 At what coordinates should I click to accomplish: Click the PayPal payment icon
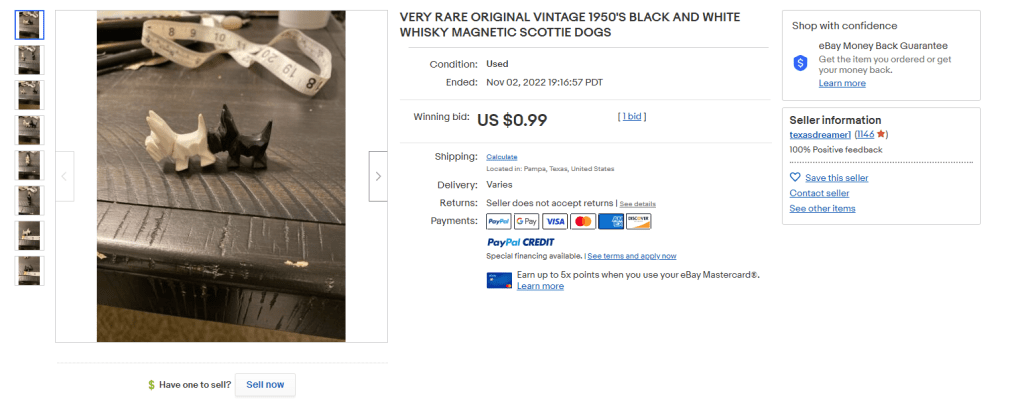pyautogui.click(x=498, y=221)
